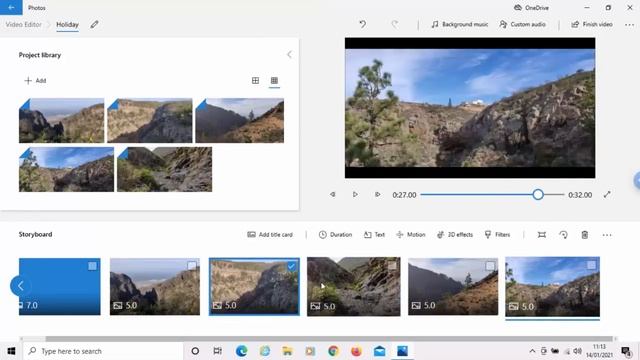Play the video preview
Screen dimensions: 640x360
point(355,195)
